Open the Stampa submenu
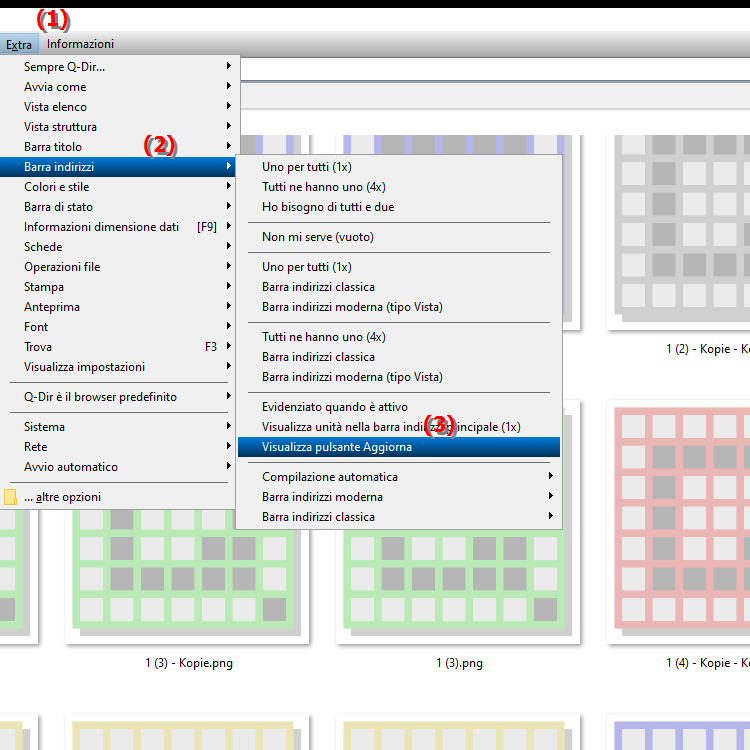The width and height of the screenshot is (750, 750). (x=117, y=287)
